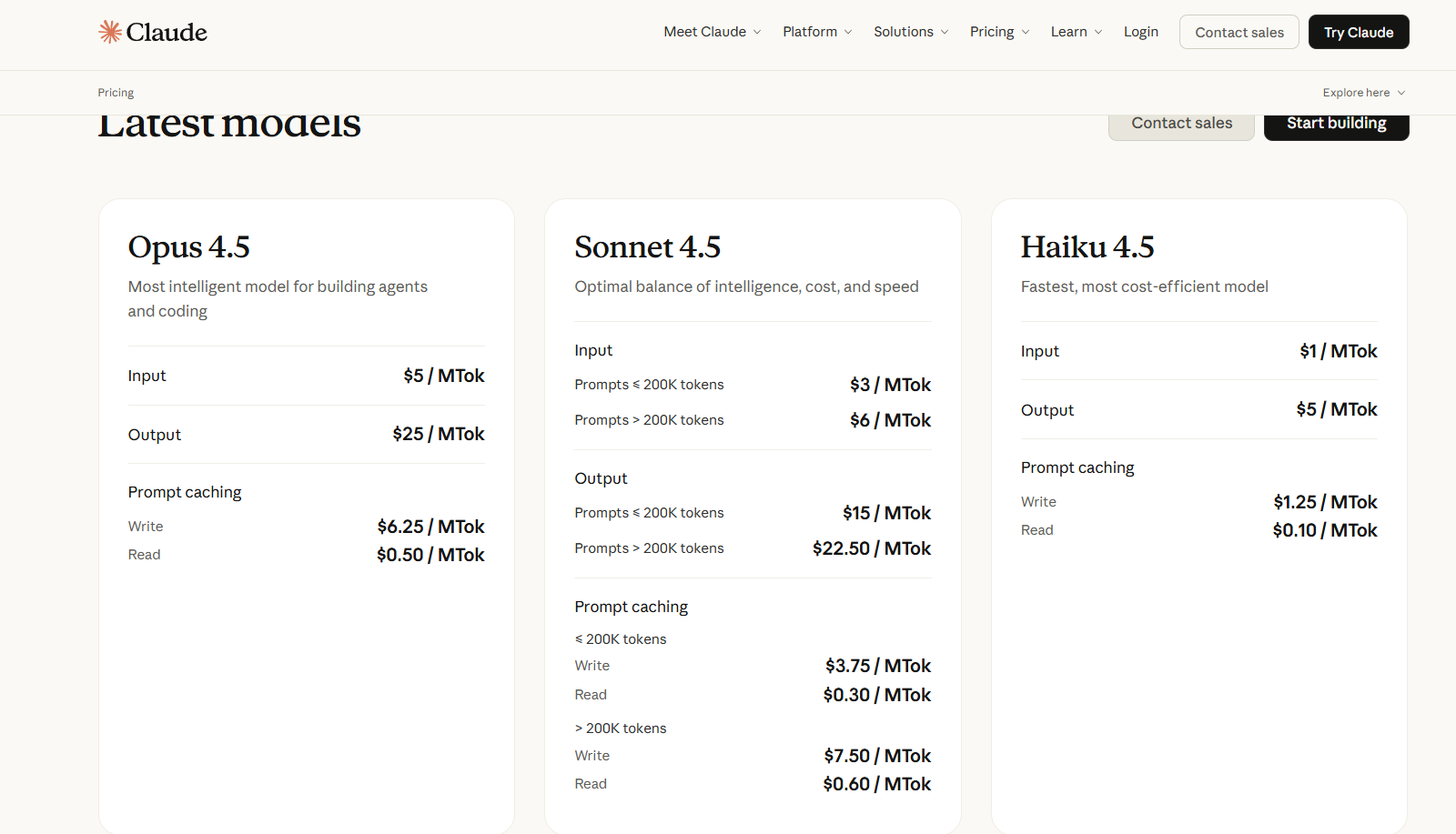Click 'Optimal balance of intelligence, cost, and speed'
The width and height of the screenshot is (1456, 834).
click(x=746, y=286)
